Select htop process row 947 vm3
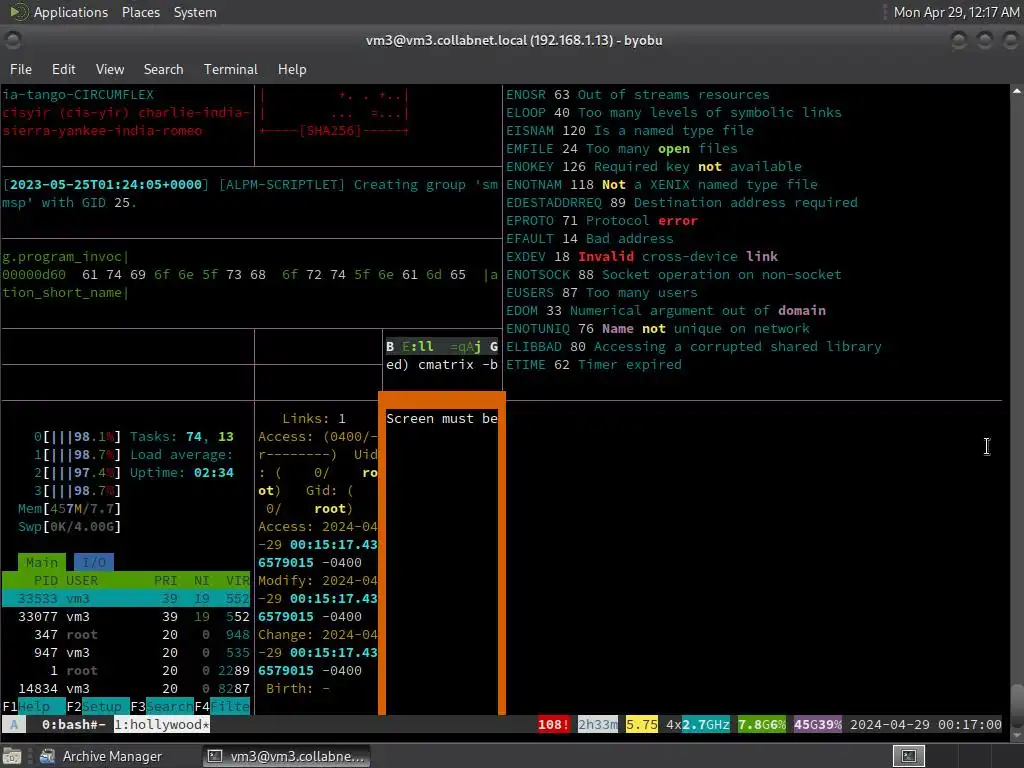Screen dimensions: 1024x768 tap(126, 652)
